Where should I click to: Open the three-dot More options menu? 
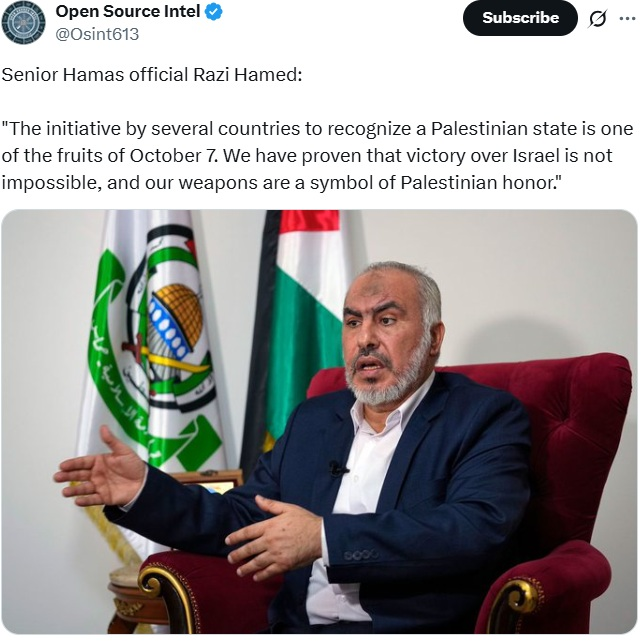point(627,18)
